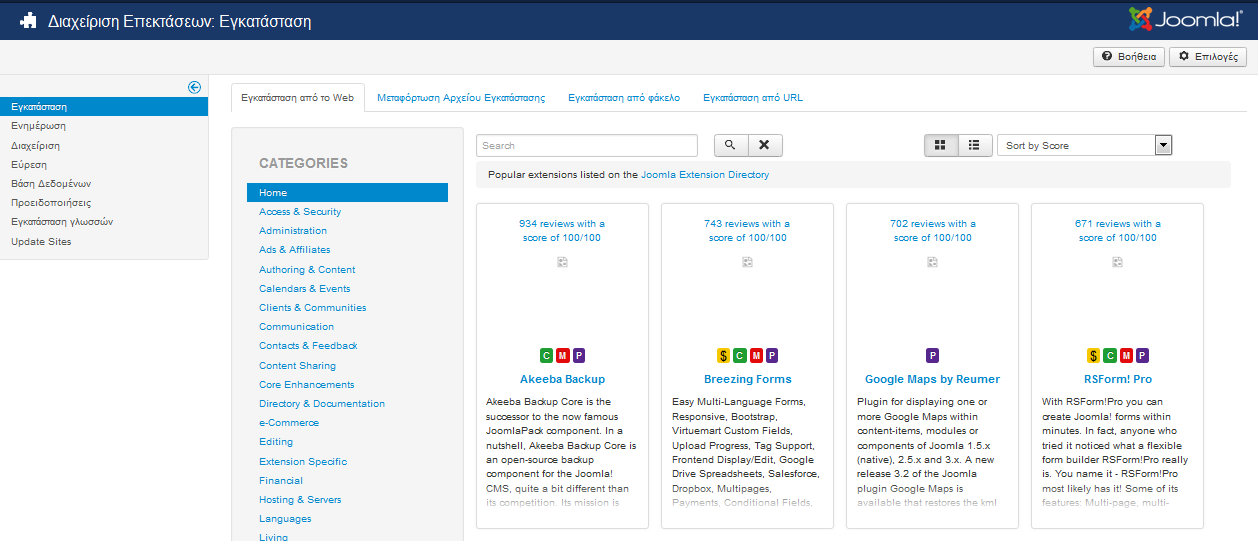Focus the Search input field
This screenshot has width=1258, height=541.
coord(587,145)
